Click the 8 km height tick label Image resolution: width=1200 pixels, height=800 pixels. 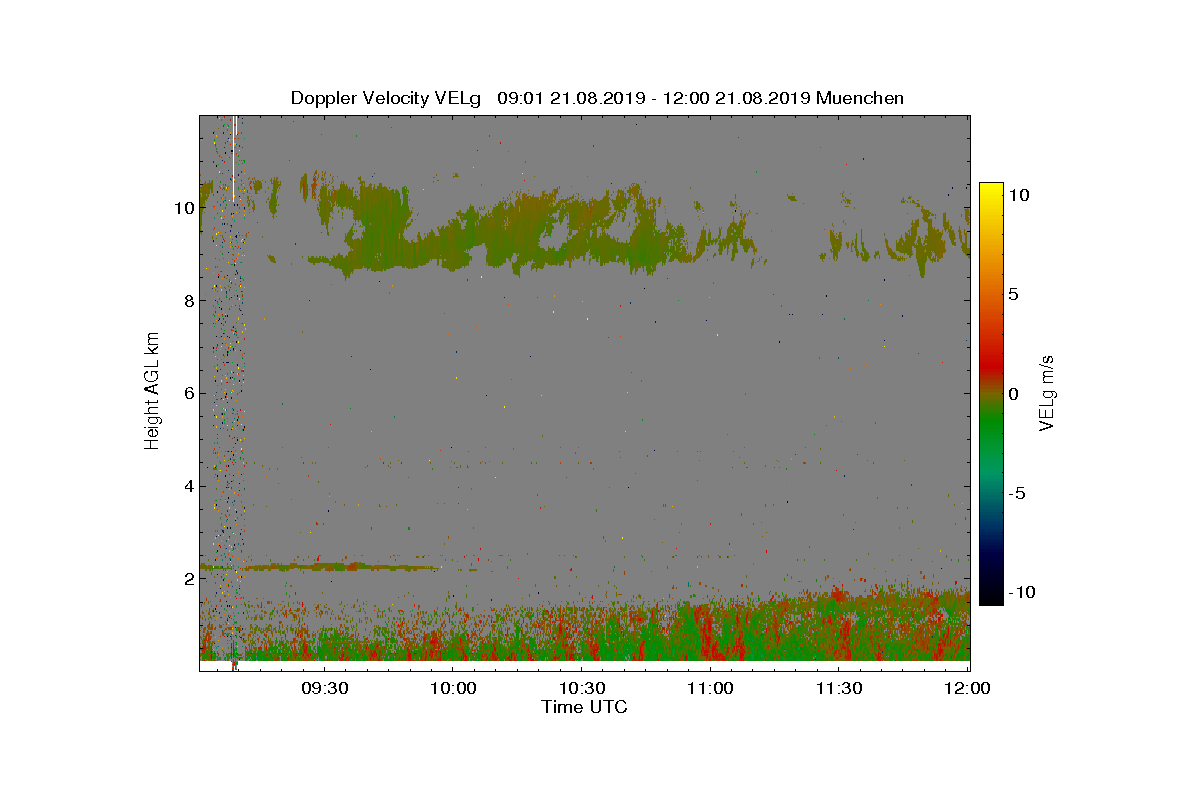click(186, 301)
